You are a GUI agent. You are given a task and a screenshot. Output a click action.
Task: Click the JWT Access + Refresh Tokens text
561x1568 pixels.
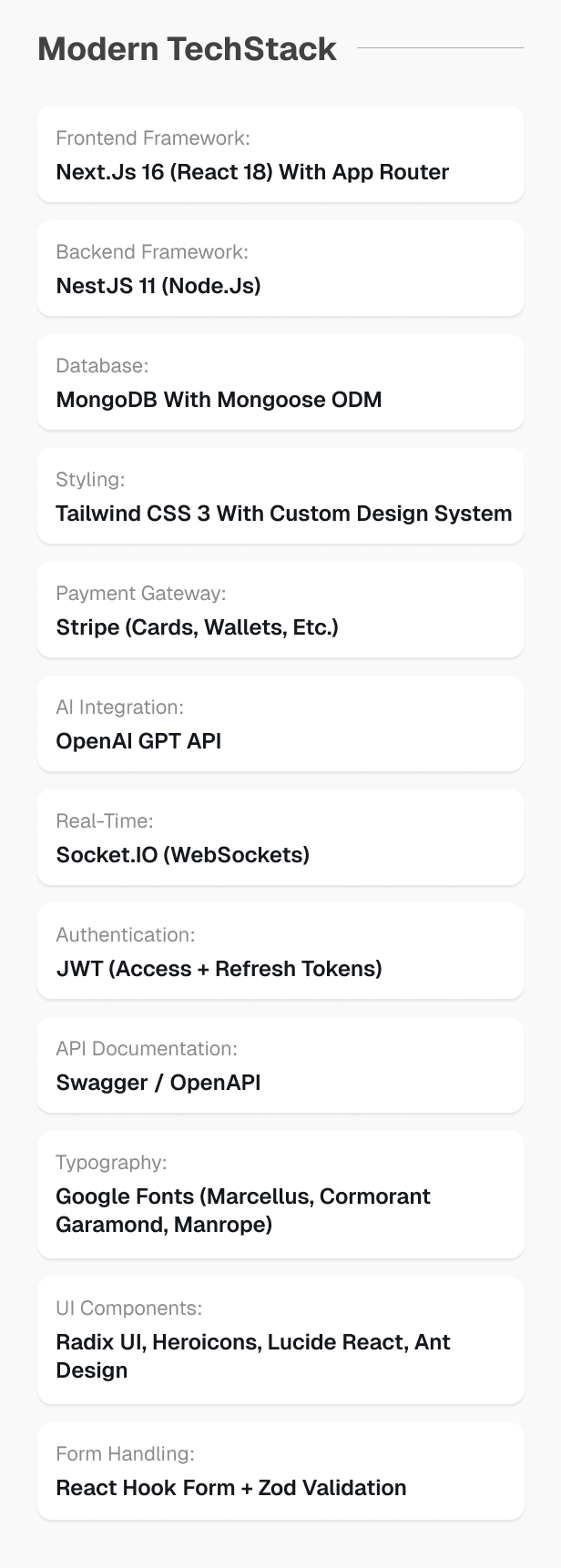click(219, 969)
